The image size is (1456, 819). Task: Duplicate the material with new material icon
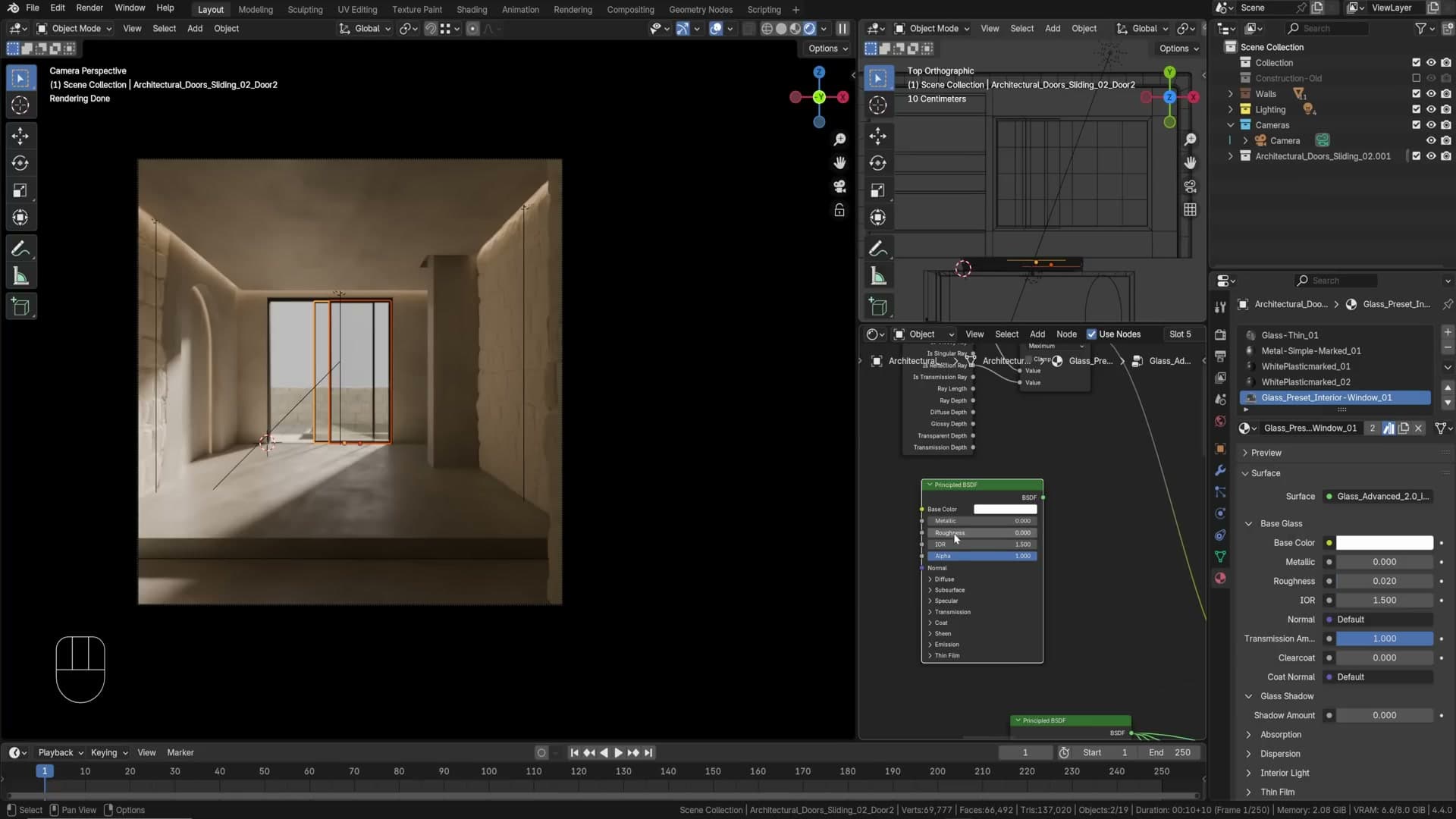point(1404,428)
